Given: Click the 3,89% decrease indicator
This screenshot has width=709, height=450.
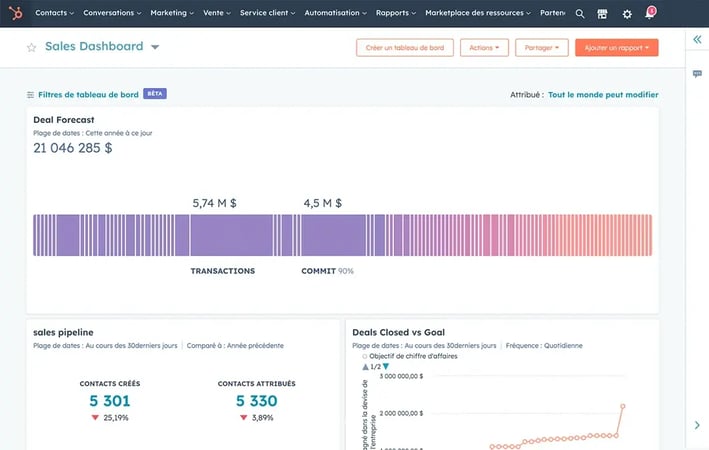Looking at the screenshot, I should (256, 418).
